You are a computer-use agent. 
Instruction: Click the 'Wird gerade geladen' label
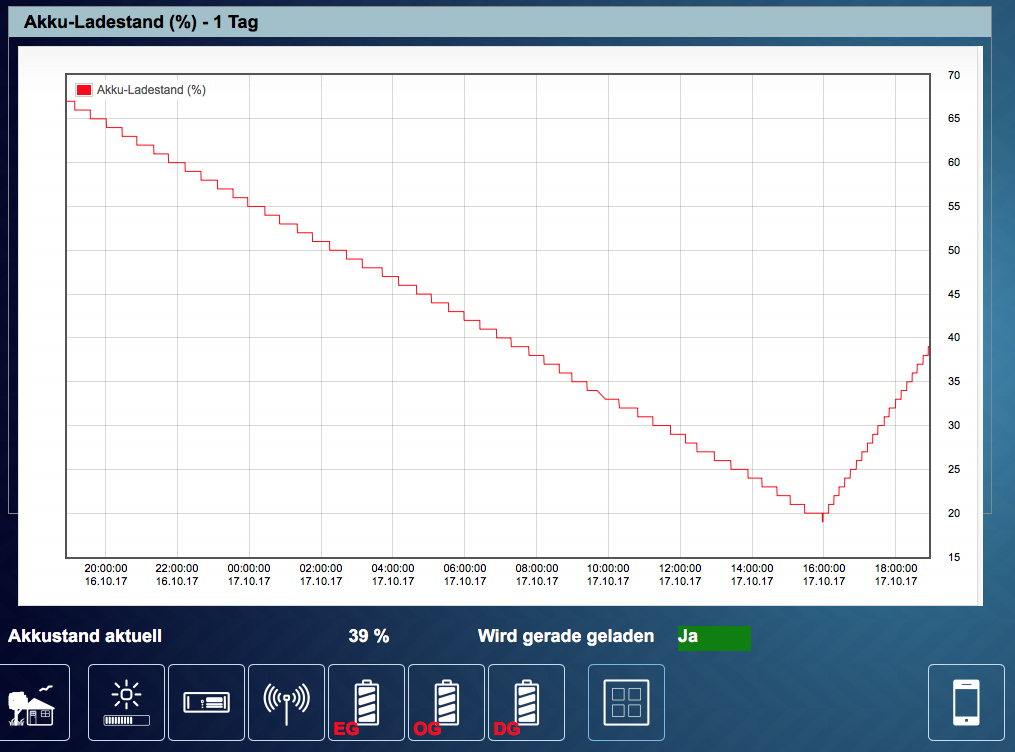pos(566,636)
